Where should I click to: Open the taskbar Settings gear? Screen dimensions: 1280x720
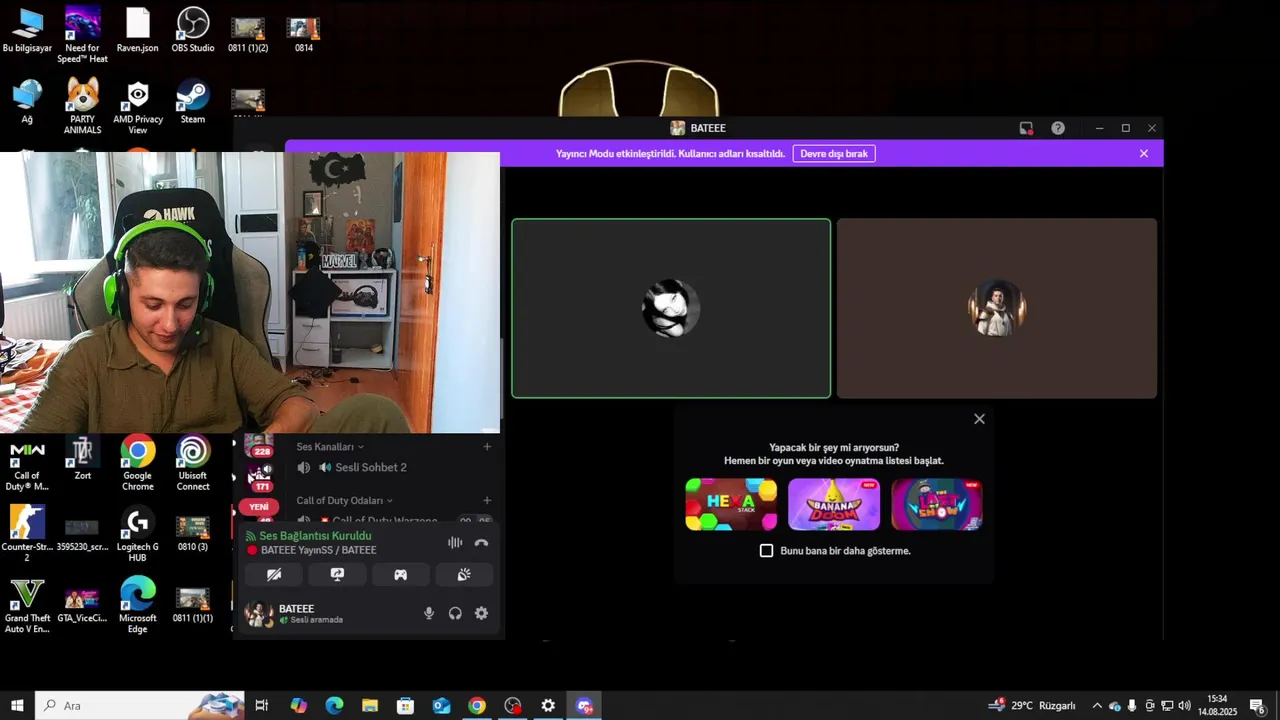pyautogui.click(x=548, y=705)
